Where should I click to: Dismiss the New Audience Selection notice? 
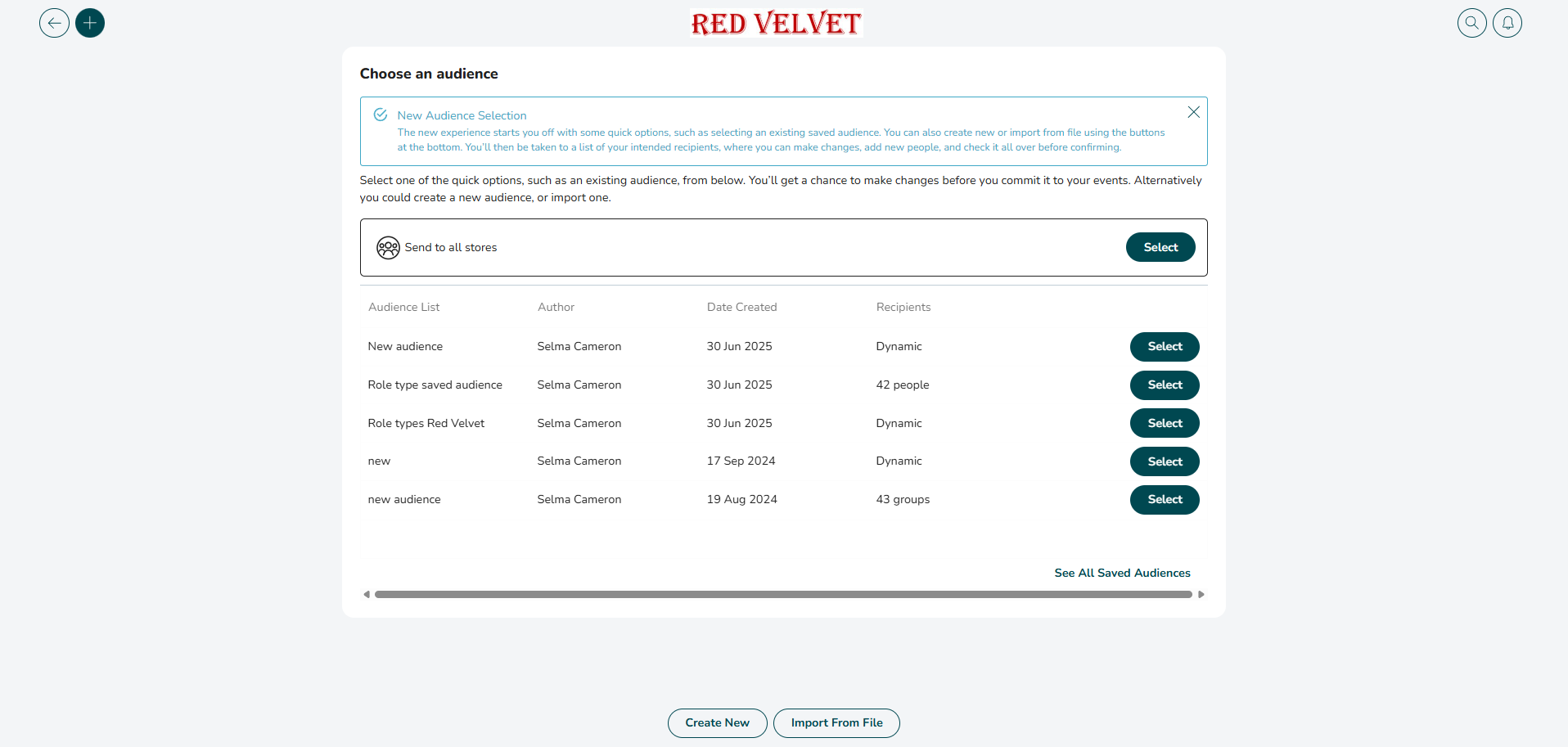tap(1193, 112)
